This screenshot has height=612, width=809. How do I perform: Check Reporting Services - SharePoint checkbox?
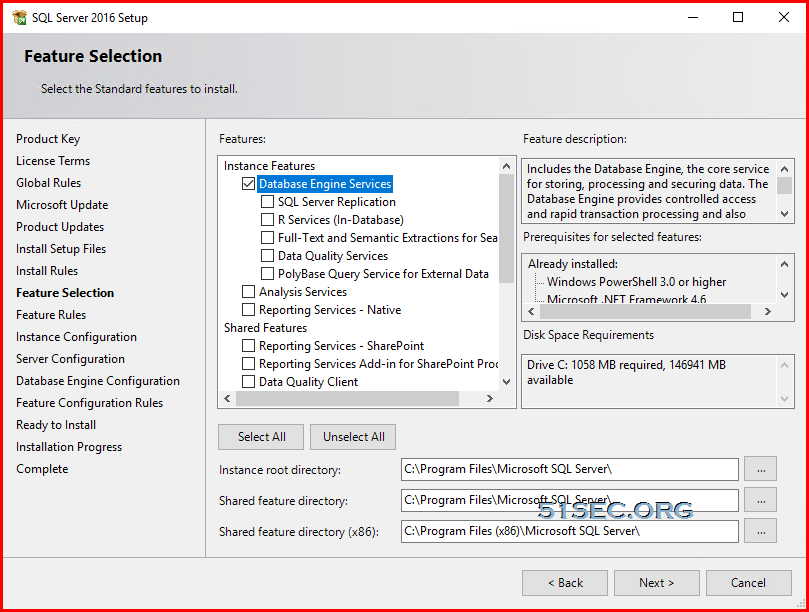point(248,346)
